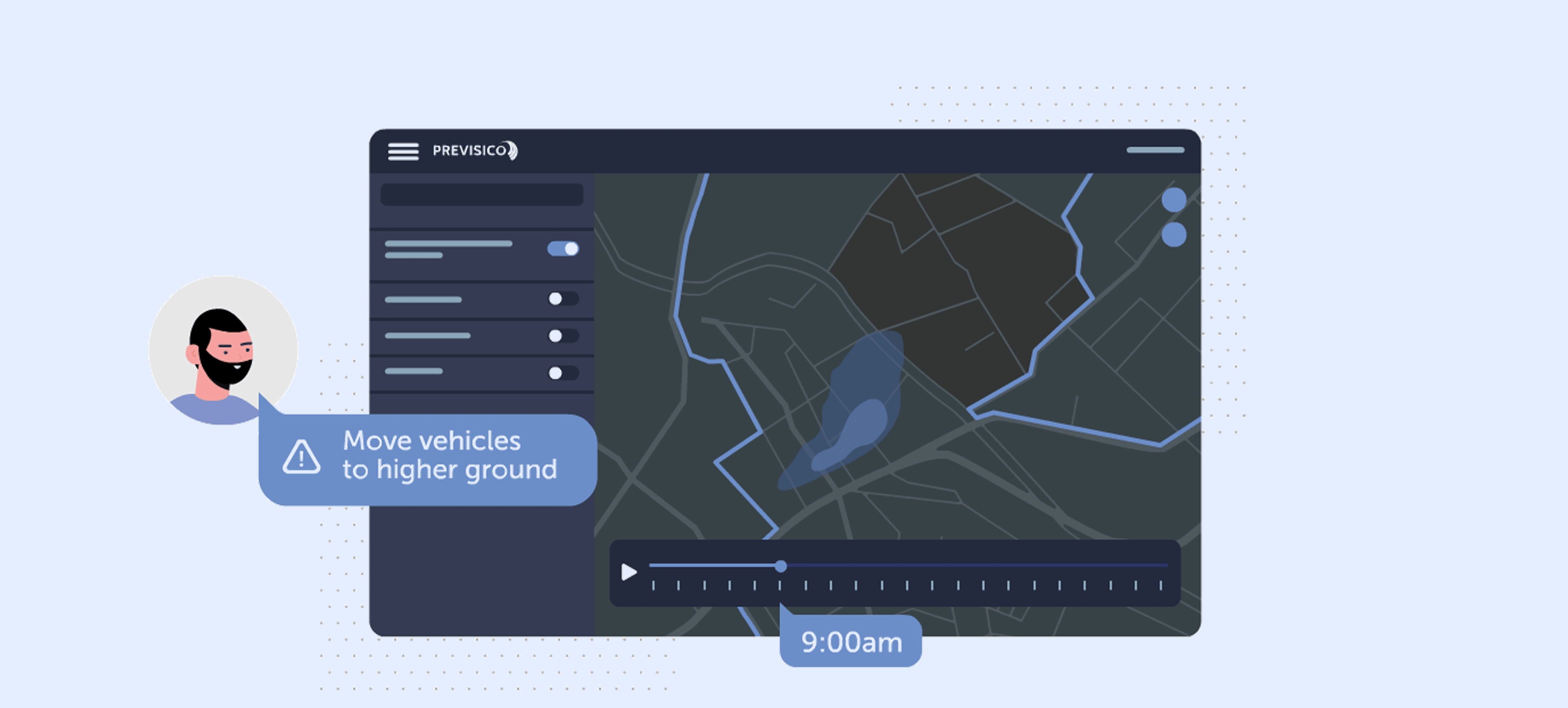Click the 9:00am time label
Screen dimensions: 1568x708
coord(851,642)
